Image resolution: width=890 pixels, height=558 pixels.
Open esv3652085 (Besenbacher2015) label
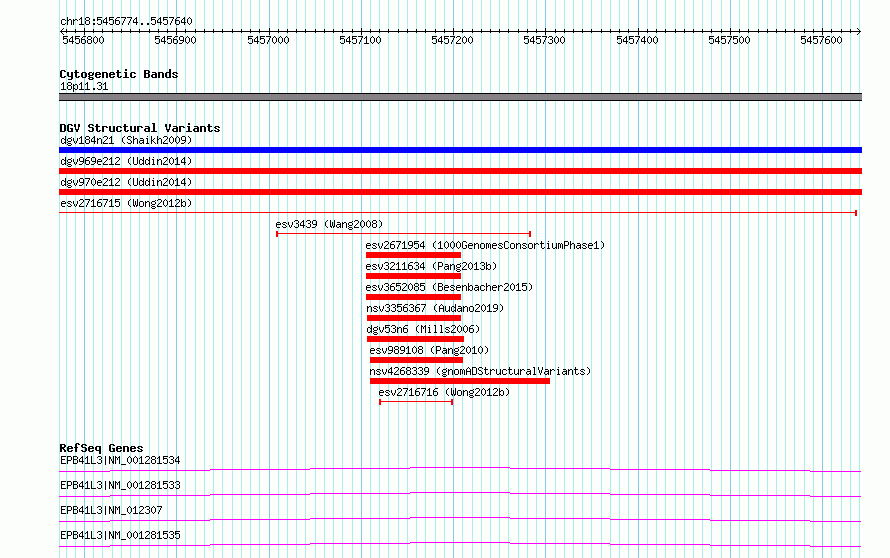(x=450, y=287)
